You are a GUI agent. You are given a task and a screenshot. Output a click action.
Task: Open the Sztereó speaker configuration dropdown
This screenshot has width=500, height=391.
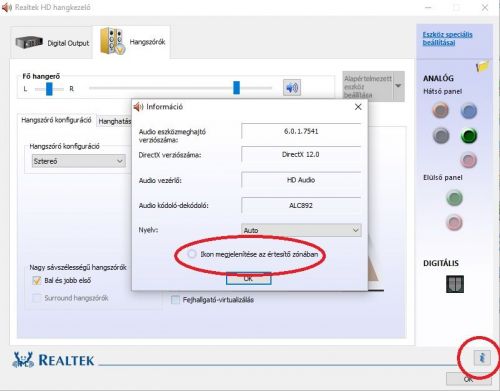[x=79, y=161]
